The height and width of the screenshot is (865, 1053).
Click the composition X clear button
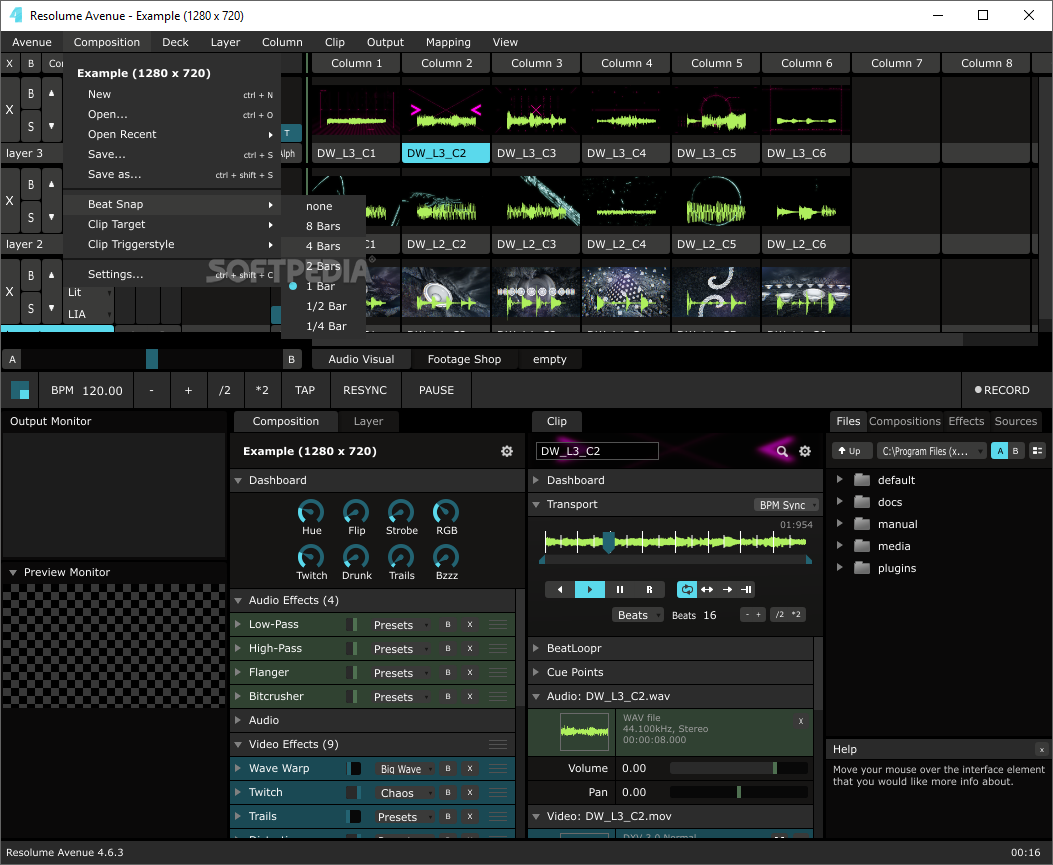[x=9, y=64]
